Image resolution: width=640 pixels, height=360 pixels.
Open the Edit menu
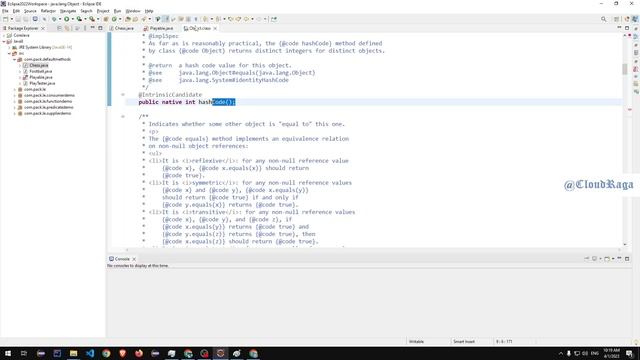point(16,11)
